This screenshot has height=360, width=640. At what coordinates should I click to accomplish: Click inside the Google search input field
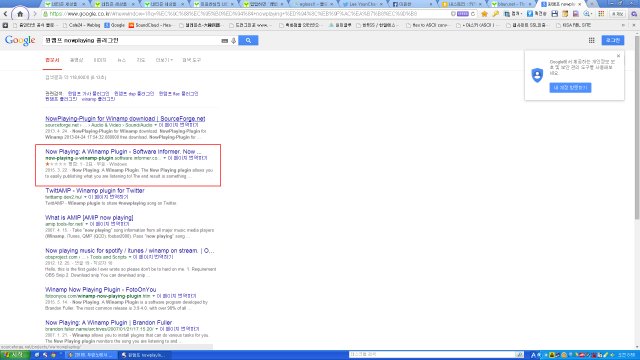point(131,40)
